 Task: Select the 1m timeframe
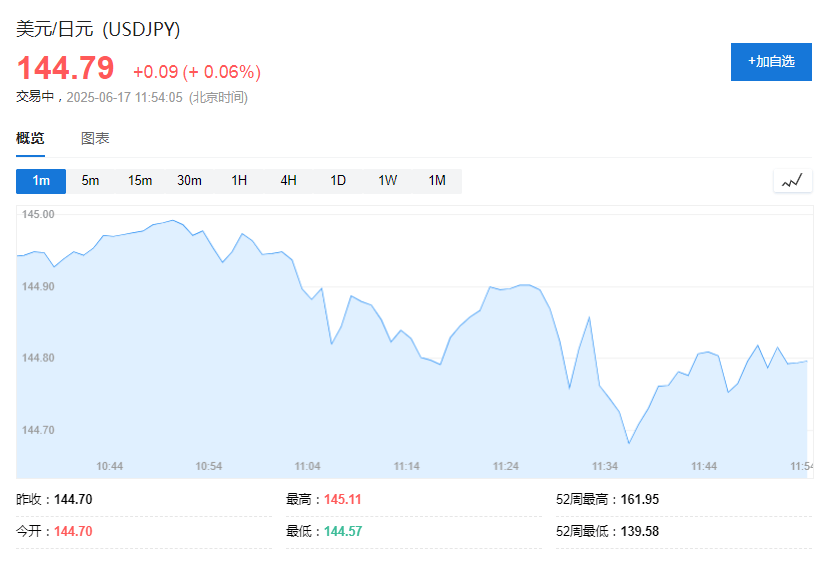[x=41, y=181]
